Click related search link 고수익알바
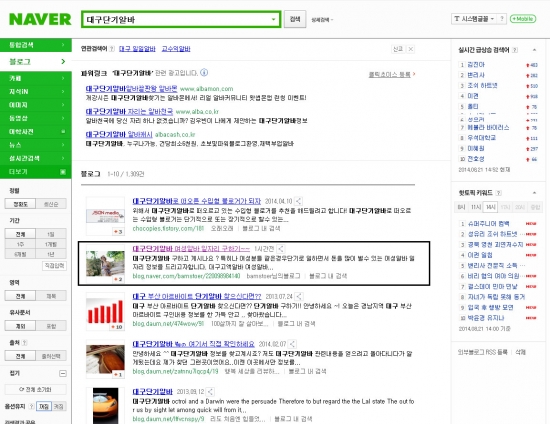Screen dimensions: 550x424 pos(176,49)
